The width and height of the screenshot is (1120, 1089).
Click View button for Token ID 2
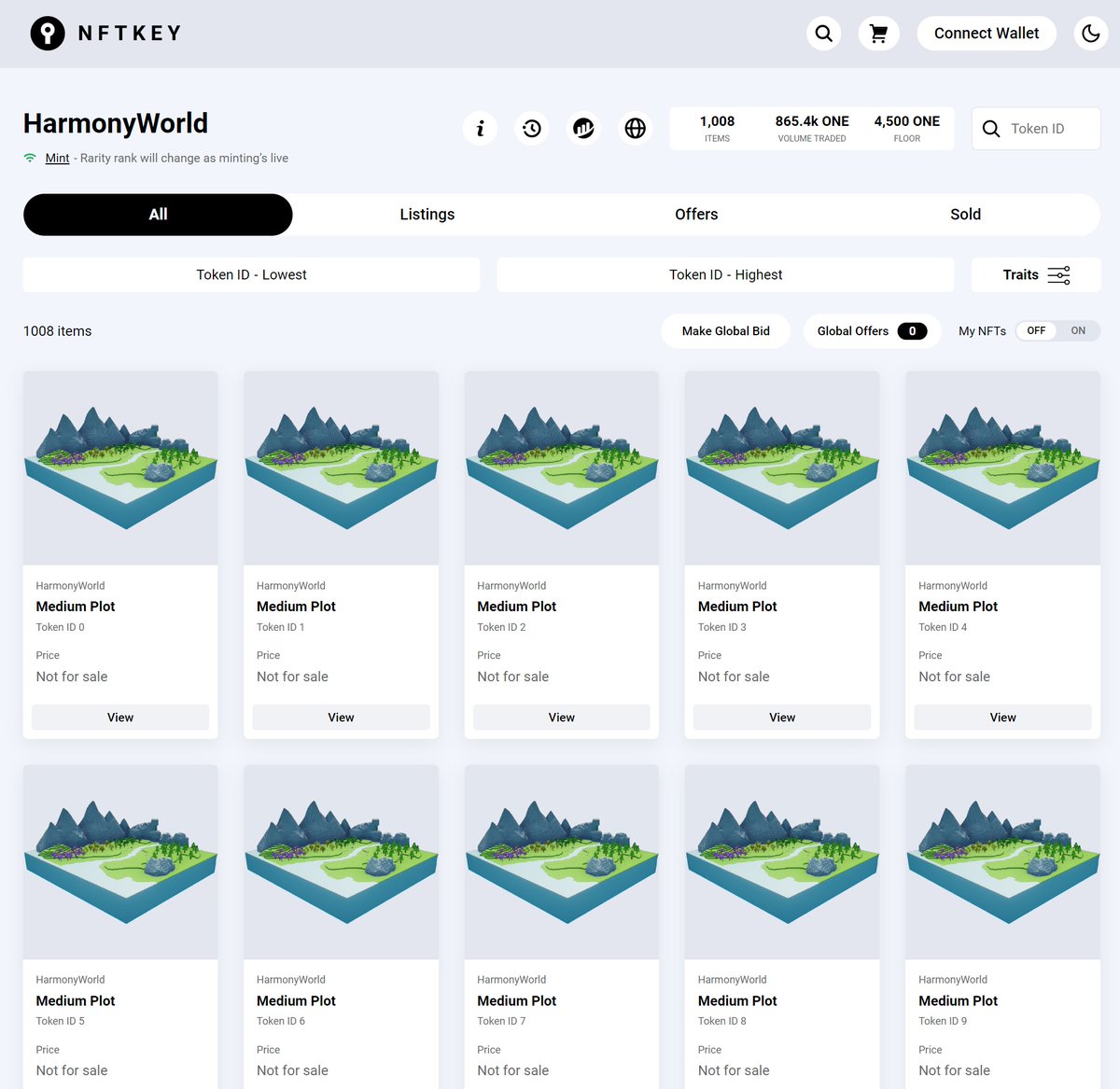click(x=562, y=718)
